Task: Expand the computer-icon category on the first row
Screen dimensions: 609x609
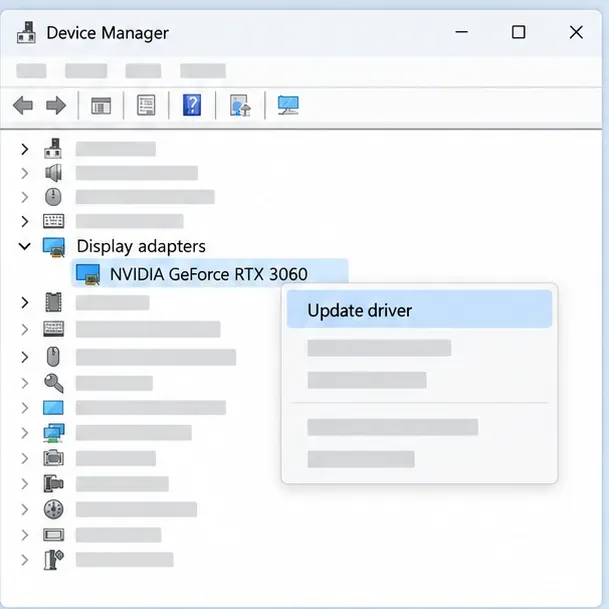Action: 25,149
